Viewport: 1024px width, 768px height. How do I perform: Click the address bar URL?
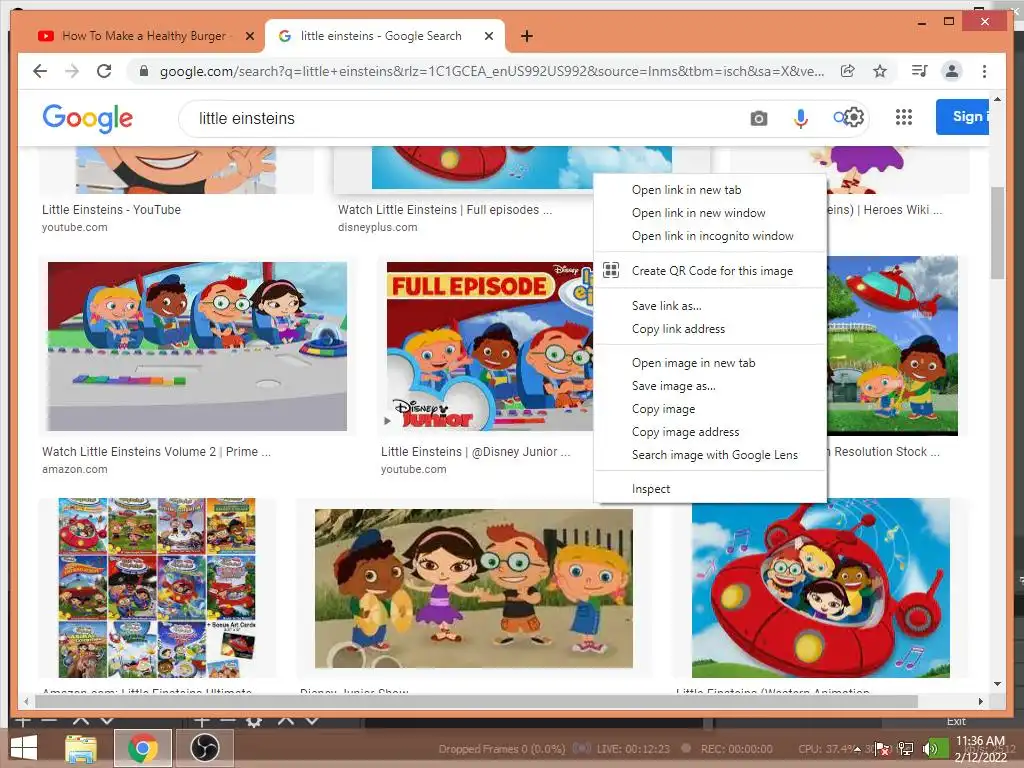coord(492,71)
